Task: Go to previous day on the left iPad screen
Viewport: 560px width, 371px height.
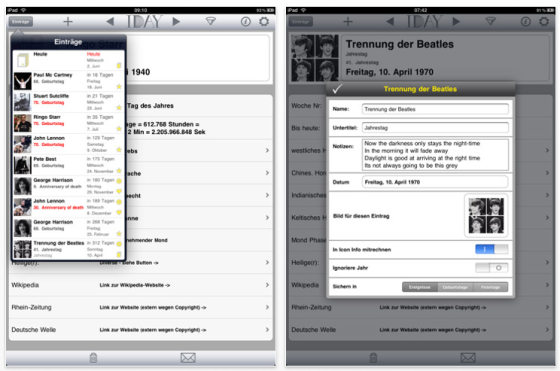Action: pyautogui.click(x=110, y=22)
